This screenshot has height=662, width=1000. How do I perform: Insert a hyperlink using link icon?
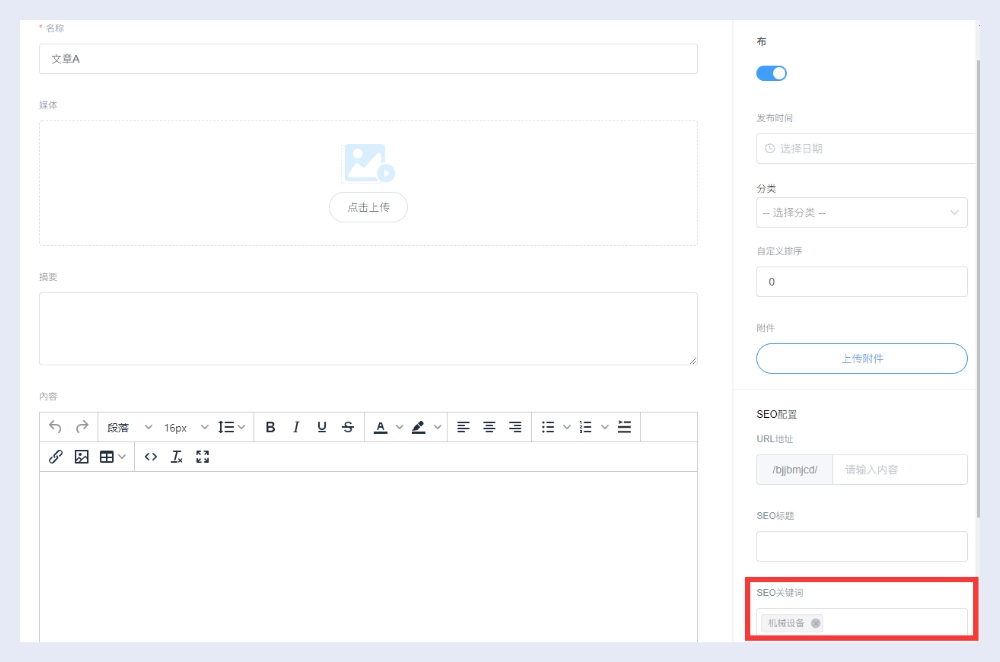pyautogui.click(x=56, y=457)
